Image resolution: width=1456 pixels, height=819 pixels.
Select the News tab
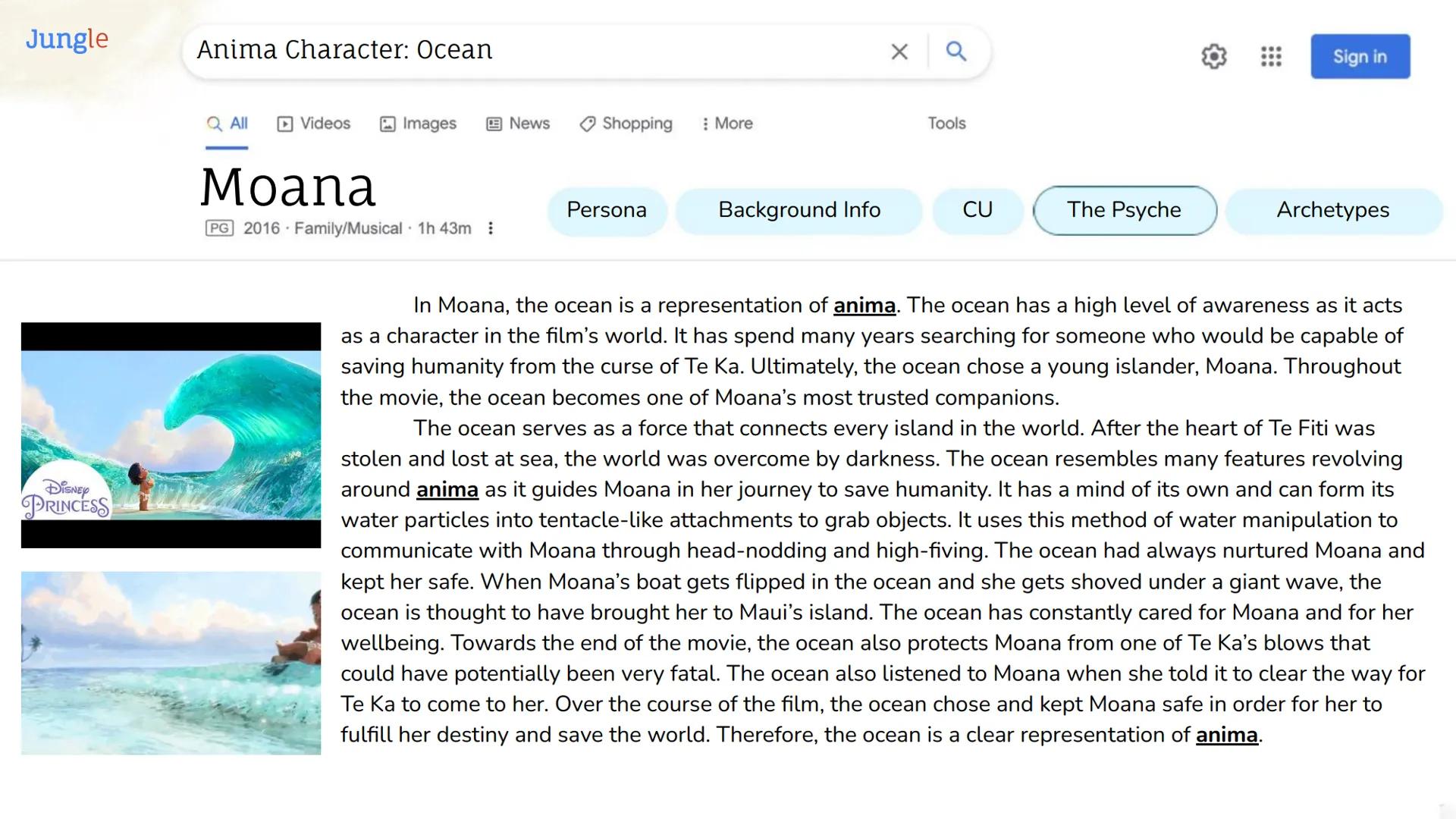pyautogui.click(x=518, y=123)
